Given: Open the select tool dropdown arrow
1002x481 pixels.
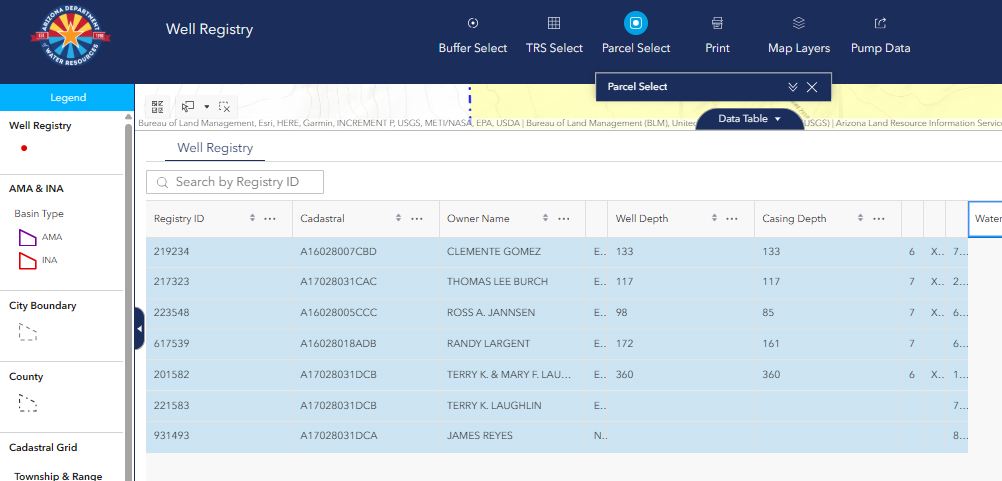Looking at the screenshot, I should tap(207, 106).
